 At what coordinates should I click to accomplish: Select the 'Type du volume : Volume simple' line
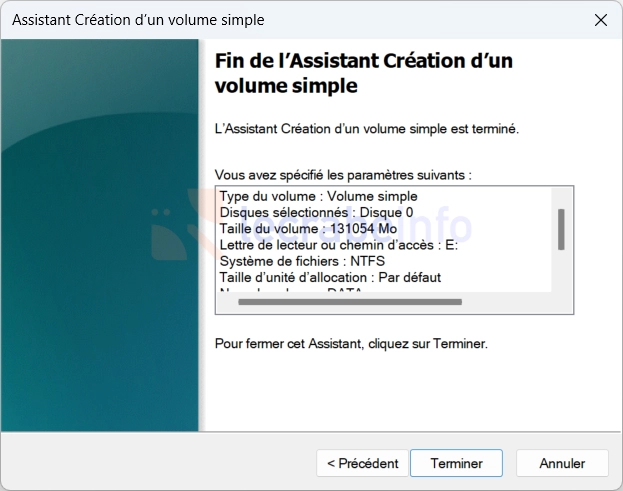(318, 196)
